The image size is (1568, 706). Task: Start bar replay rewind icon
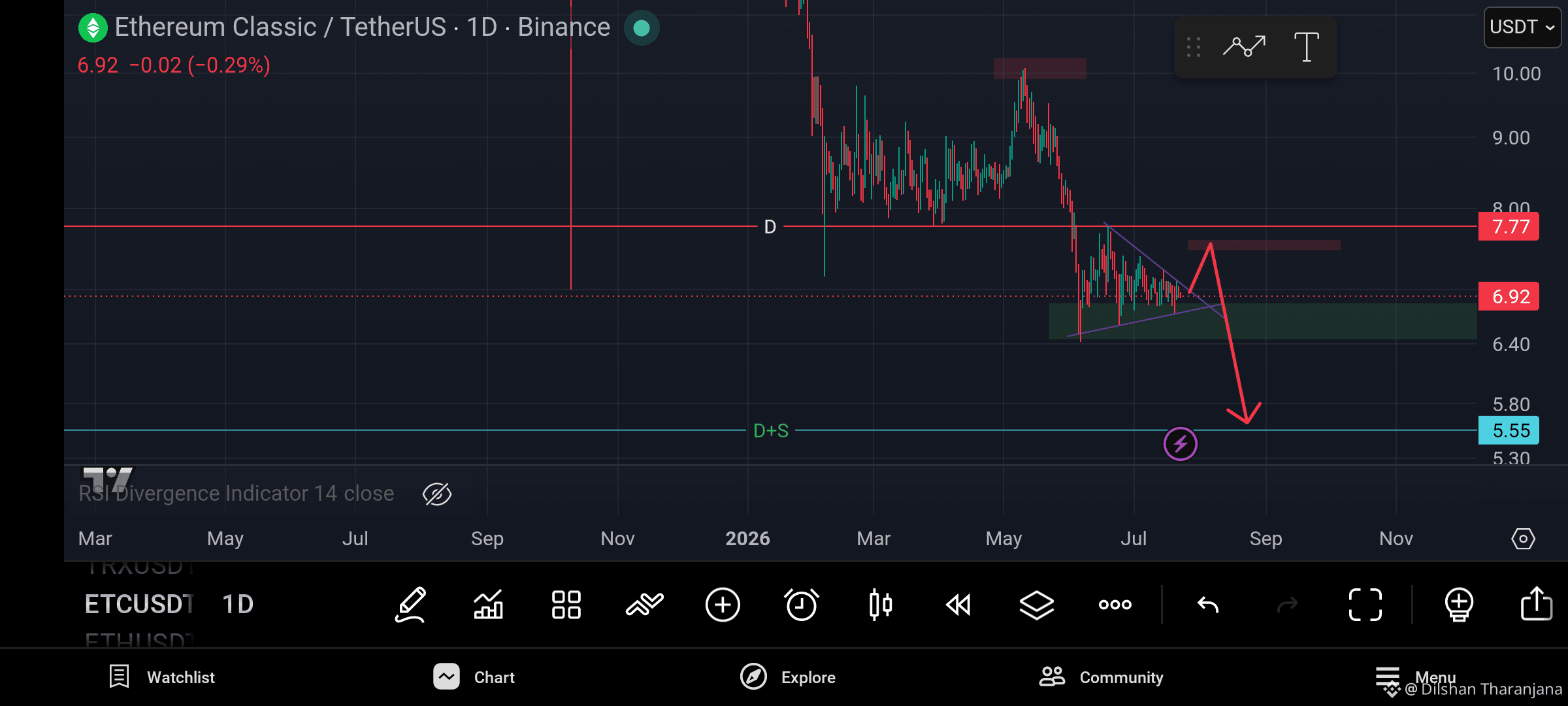(x=958, y=605)
